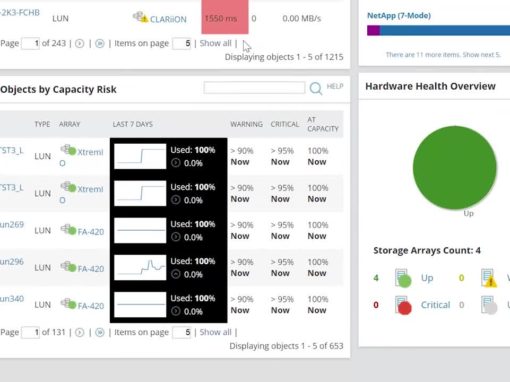Click the search magnifier in Objects by Capacity Risk
Viewport: 510px width, 382px height.
tap(316, 89)
